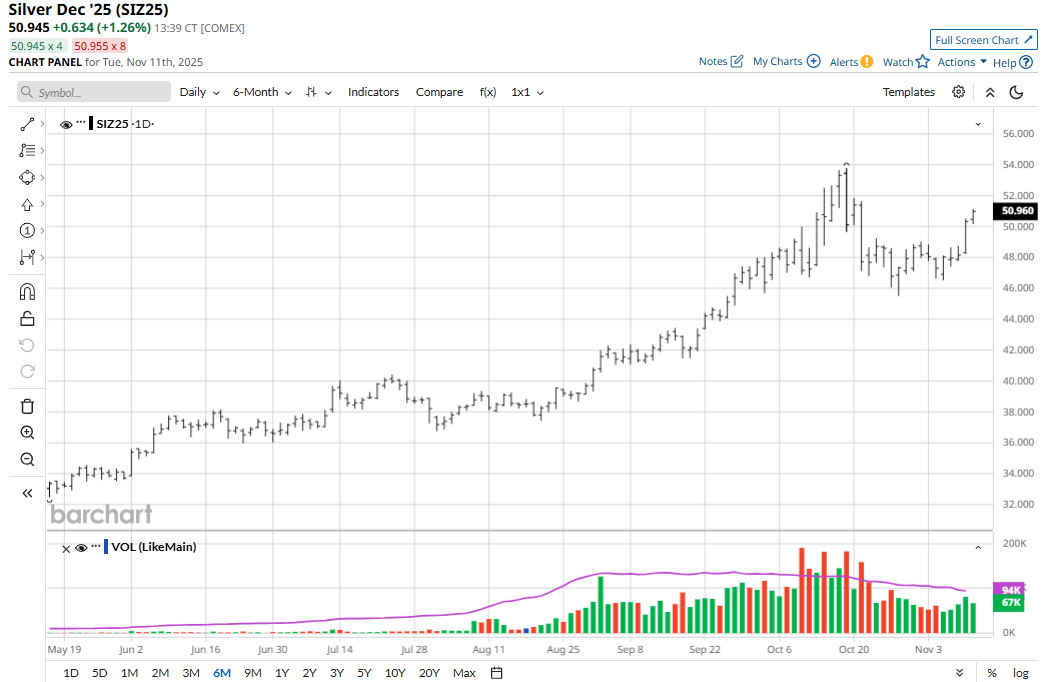The image size is (1057, 682).
Task: Zoom out with the magnifier minus icon
Action: tap(27, 460)
